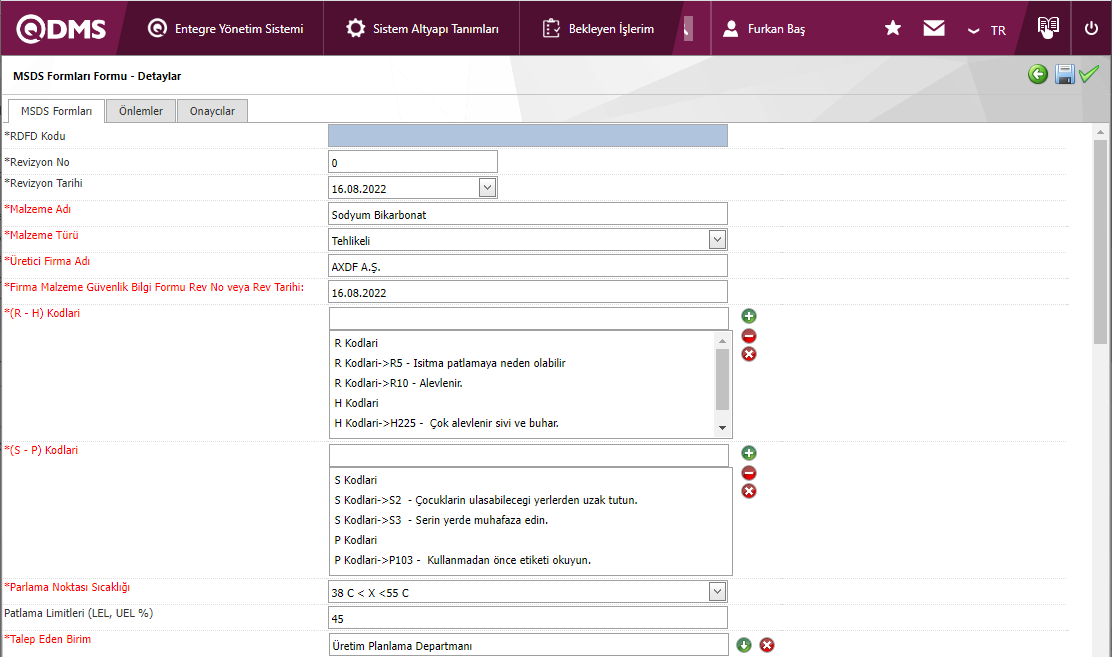
Task: Remove selected R-H code with minus icon
Action: [x=749, y=336]
